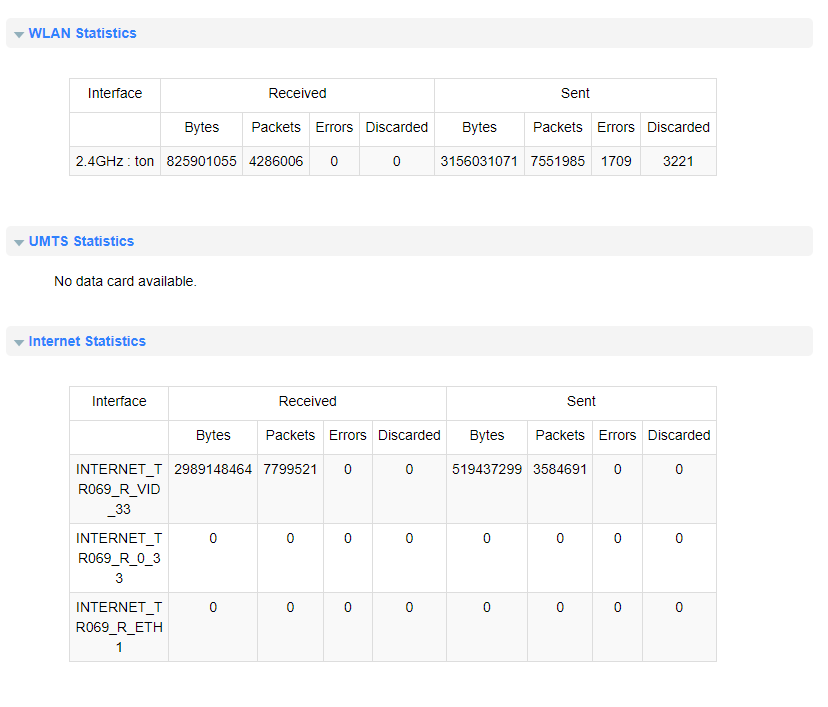Click WLAN table Received column header
828x707 pixels.
coord(297,93)
